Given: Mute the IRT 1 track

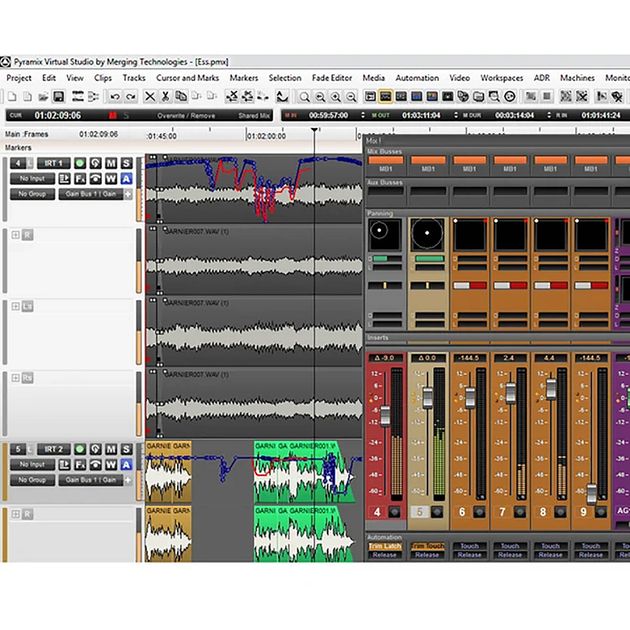Looking at the screenshot, I should coord(110,163).
